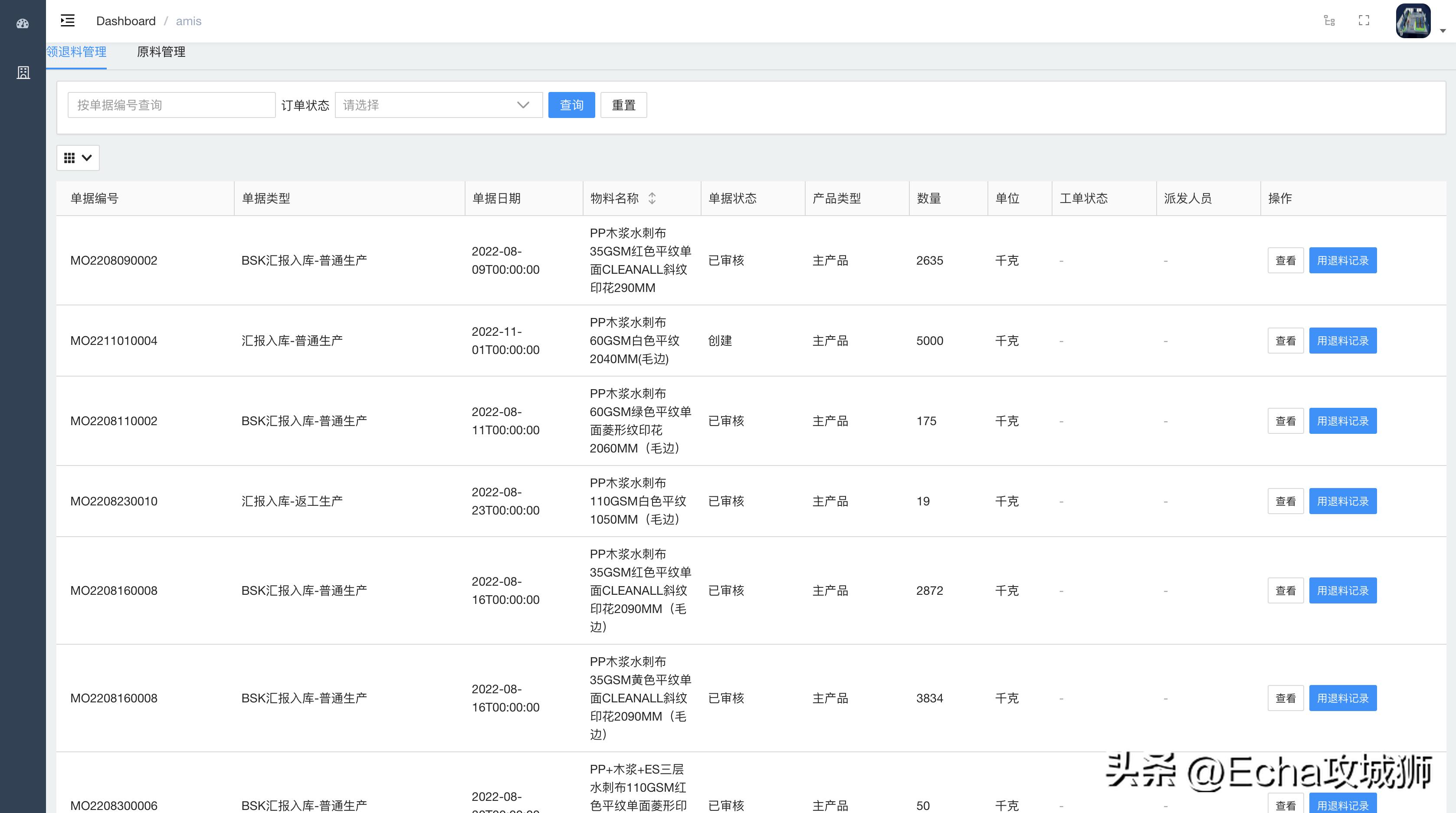Select the dashboard icon in the sidebar
This screenshot has height=813, width=1456.
(23, 24)
